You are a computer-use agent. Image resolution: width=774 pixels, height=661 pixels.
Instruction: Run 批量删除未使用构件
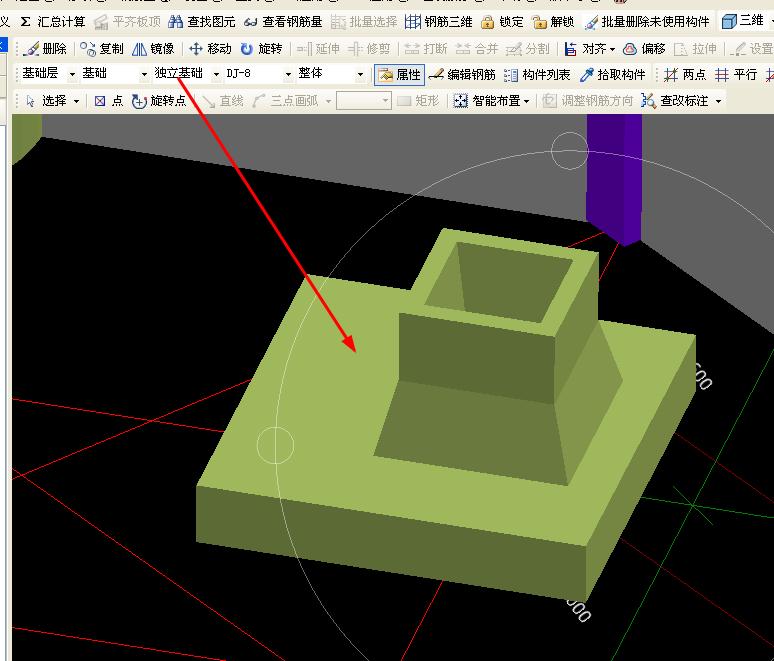pos(647,22)
